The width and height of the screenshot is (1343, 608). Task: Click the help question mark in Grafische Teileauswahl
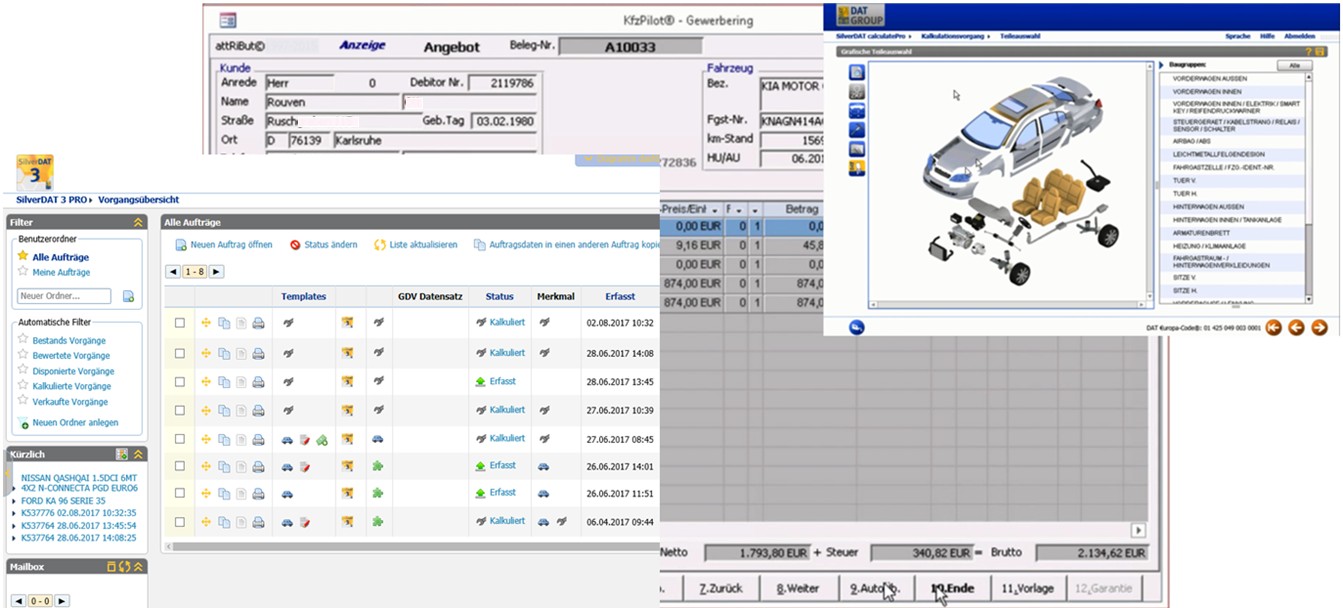point(1308,51)
